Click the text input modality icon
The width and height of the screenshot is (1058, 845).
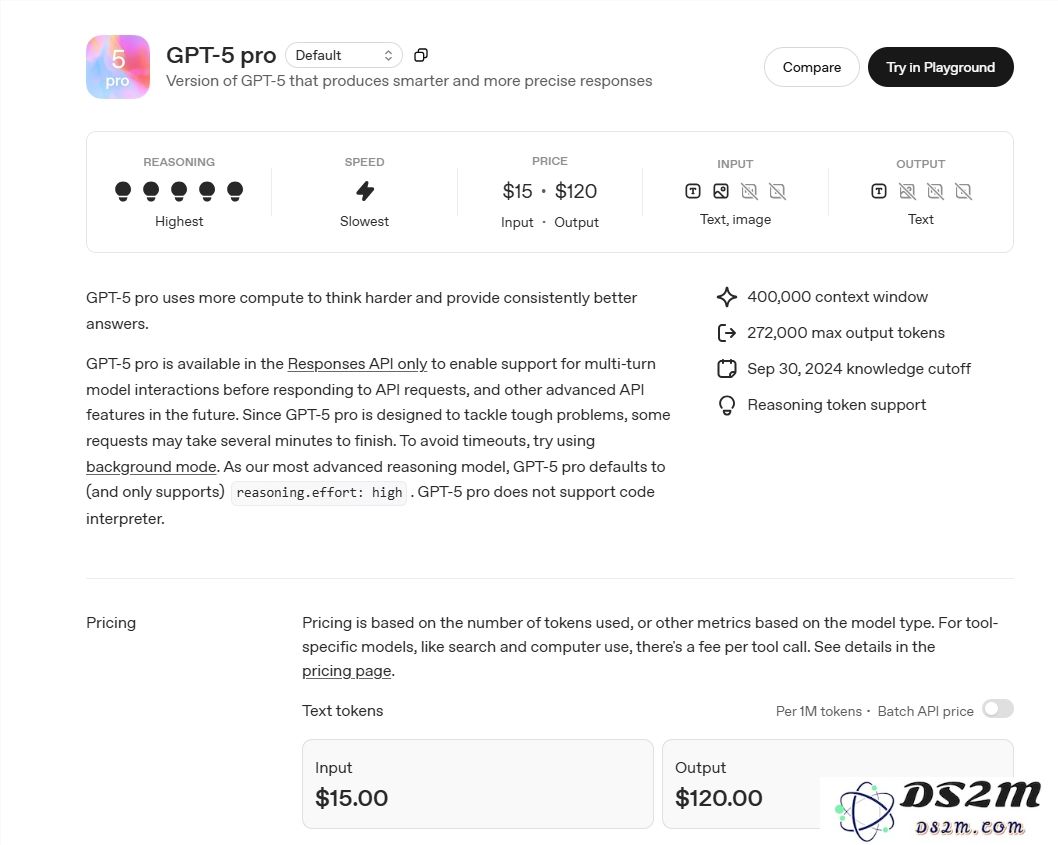click(x=693, y=191)
